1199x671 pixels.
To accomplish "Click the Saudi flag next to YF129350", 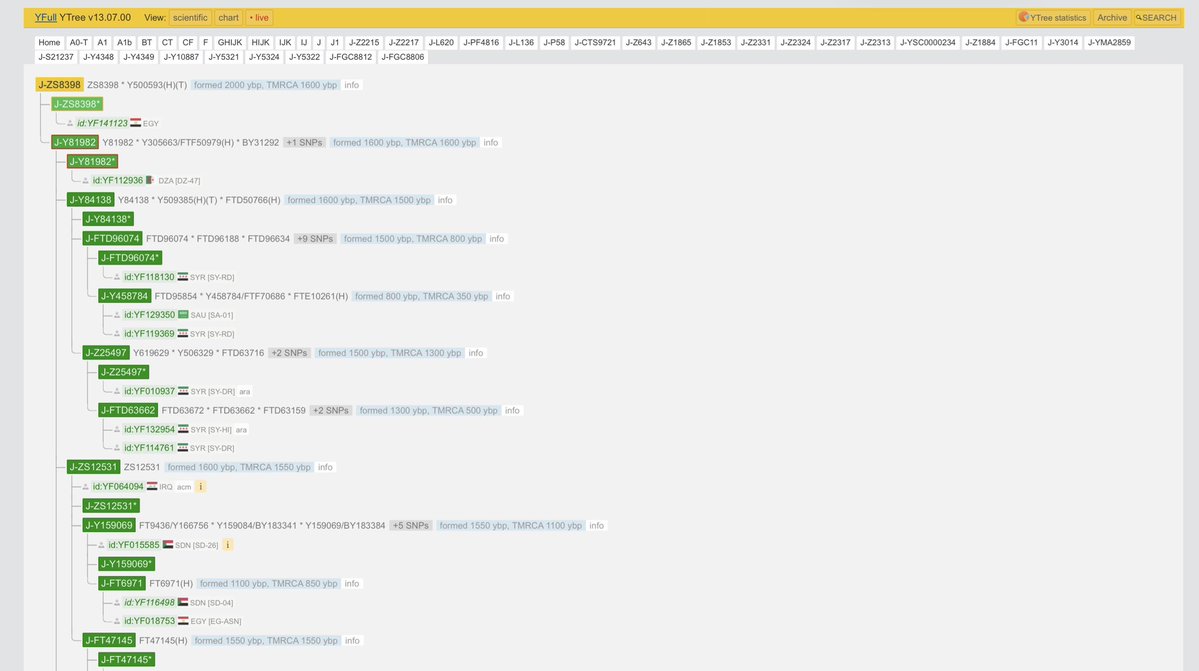I will 183,314.
